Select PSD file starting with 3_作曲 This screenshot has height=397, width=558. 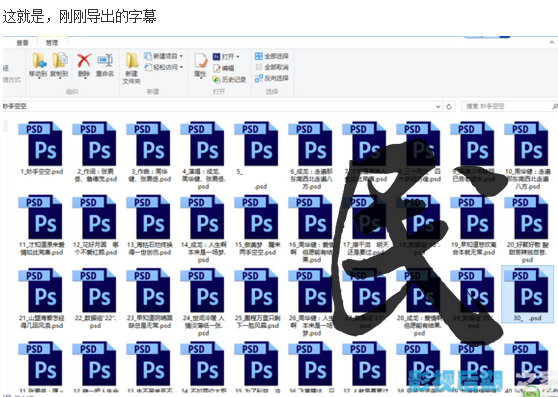(x=149, y=152)
